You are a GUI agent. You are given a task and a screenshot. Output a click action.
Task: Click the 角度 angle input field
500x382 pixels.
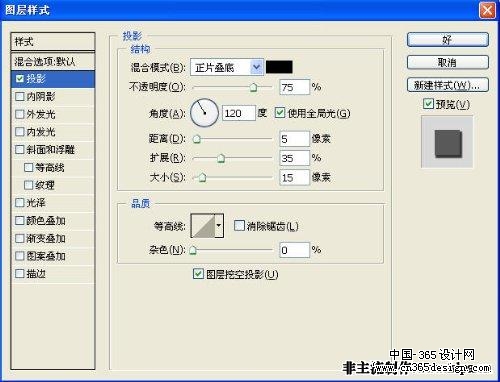click(239, 113)
